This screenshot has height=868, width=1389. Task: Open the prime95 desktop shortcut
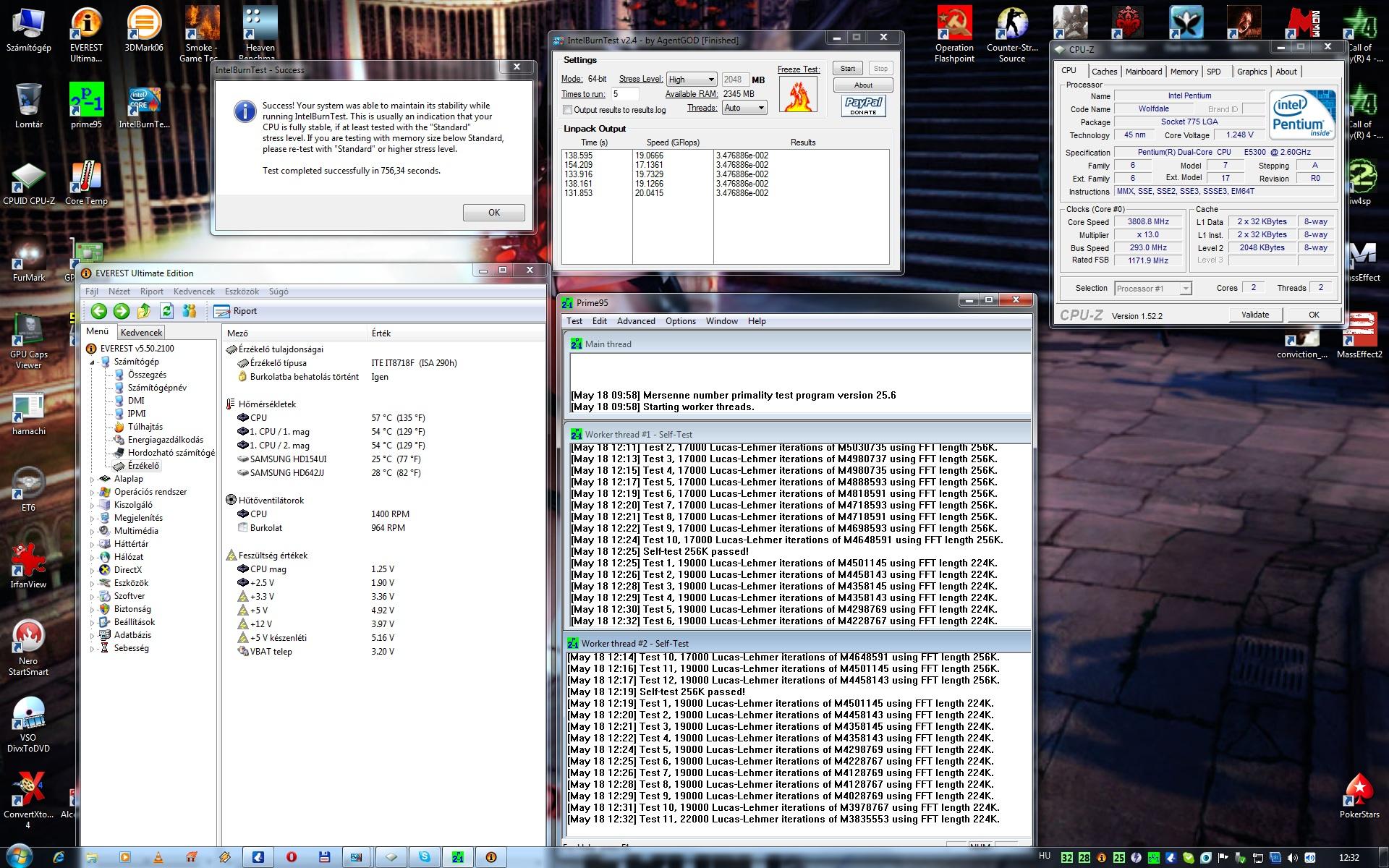tap(86, 106)
